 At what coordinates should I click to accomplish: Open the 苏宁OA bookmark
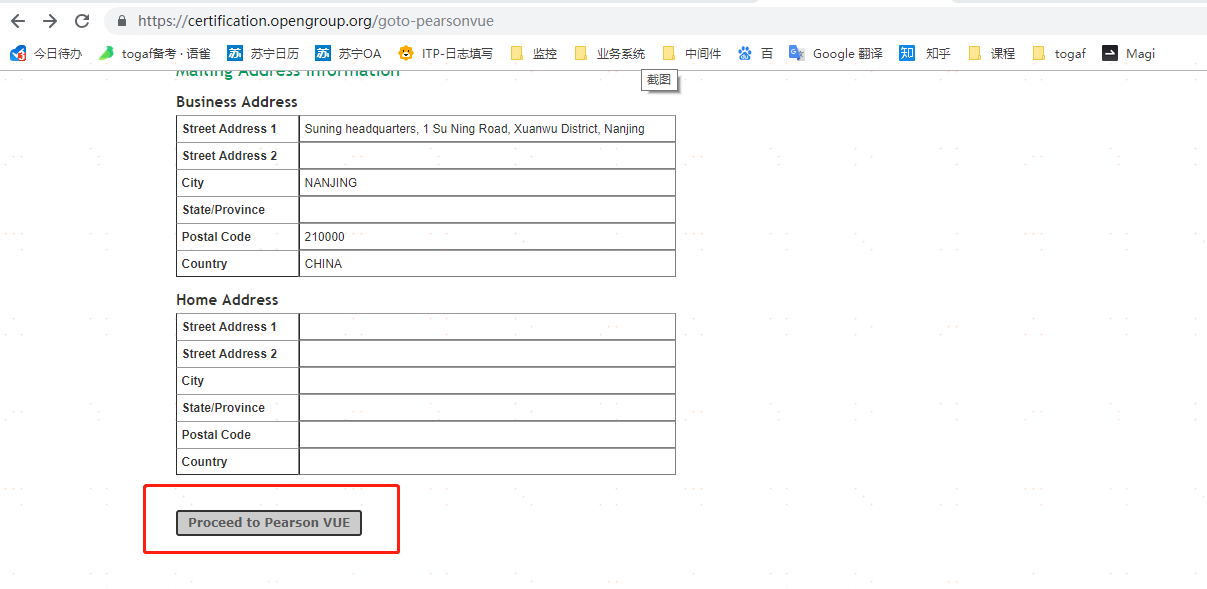(x=348, y=54)
